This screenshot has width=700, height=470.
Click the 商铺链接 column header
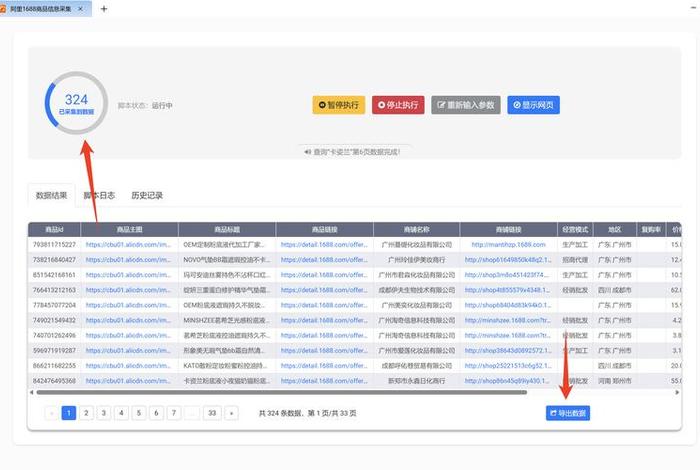[x=508, y=229]
